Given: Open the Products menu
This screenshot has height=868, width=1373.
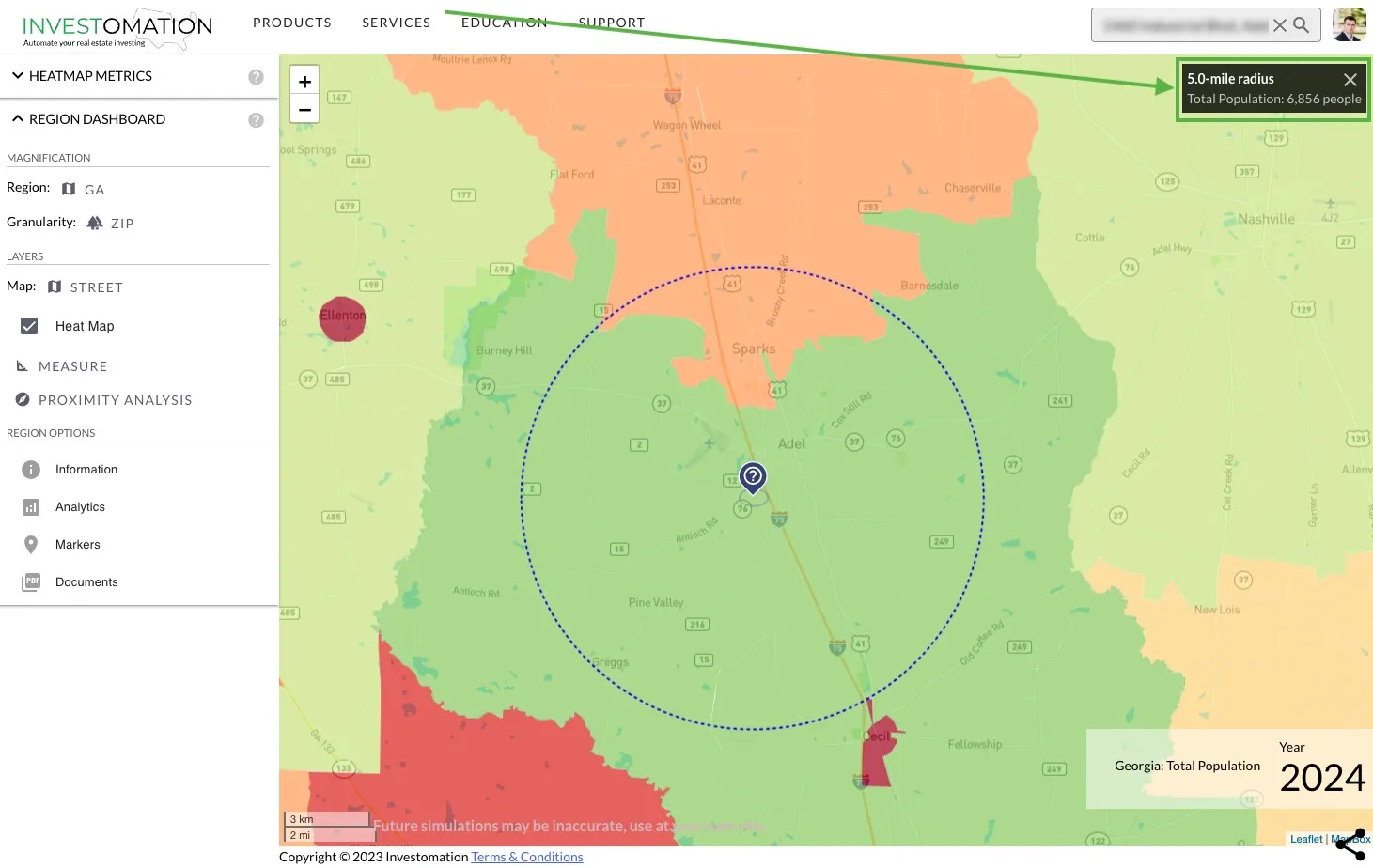Looking at the screenshot, I should [x=292, y=22].
